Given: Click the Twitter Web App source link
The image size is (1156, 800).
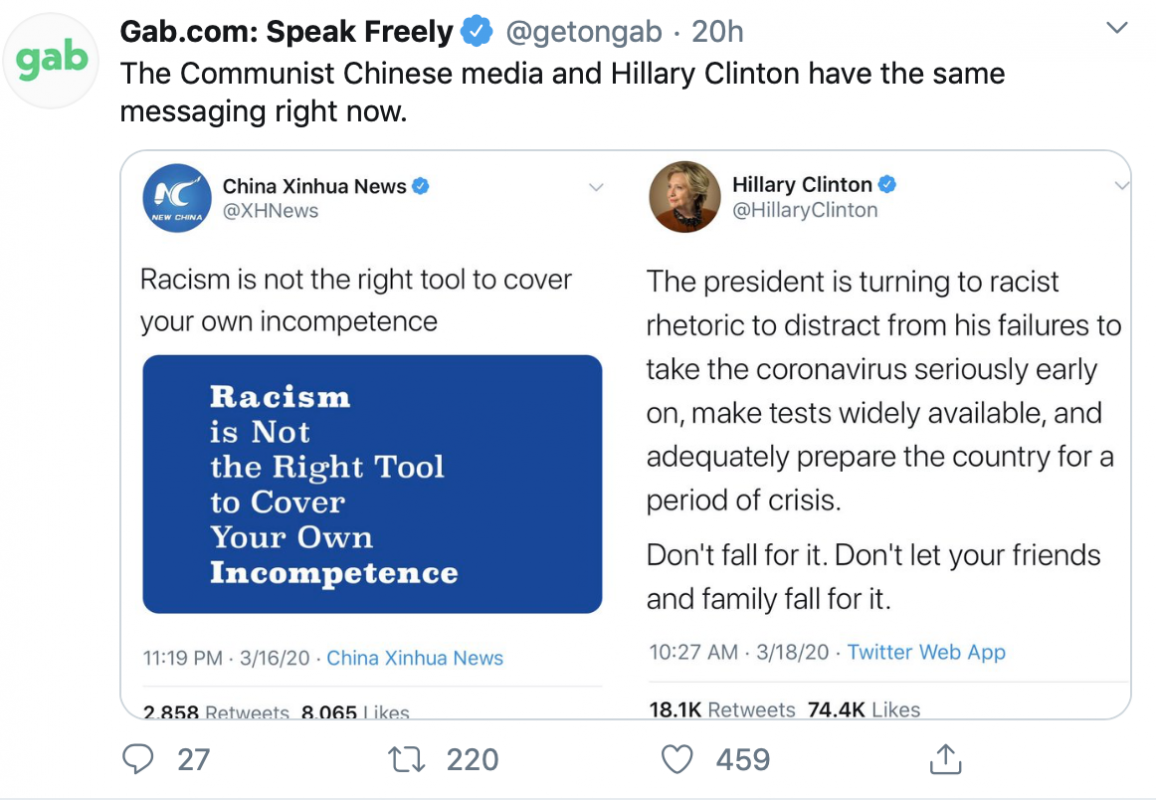Looking at the screenshot, I should point(926,652).
